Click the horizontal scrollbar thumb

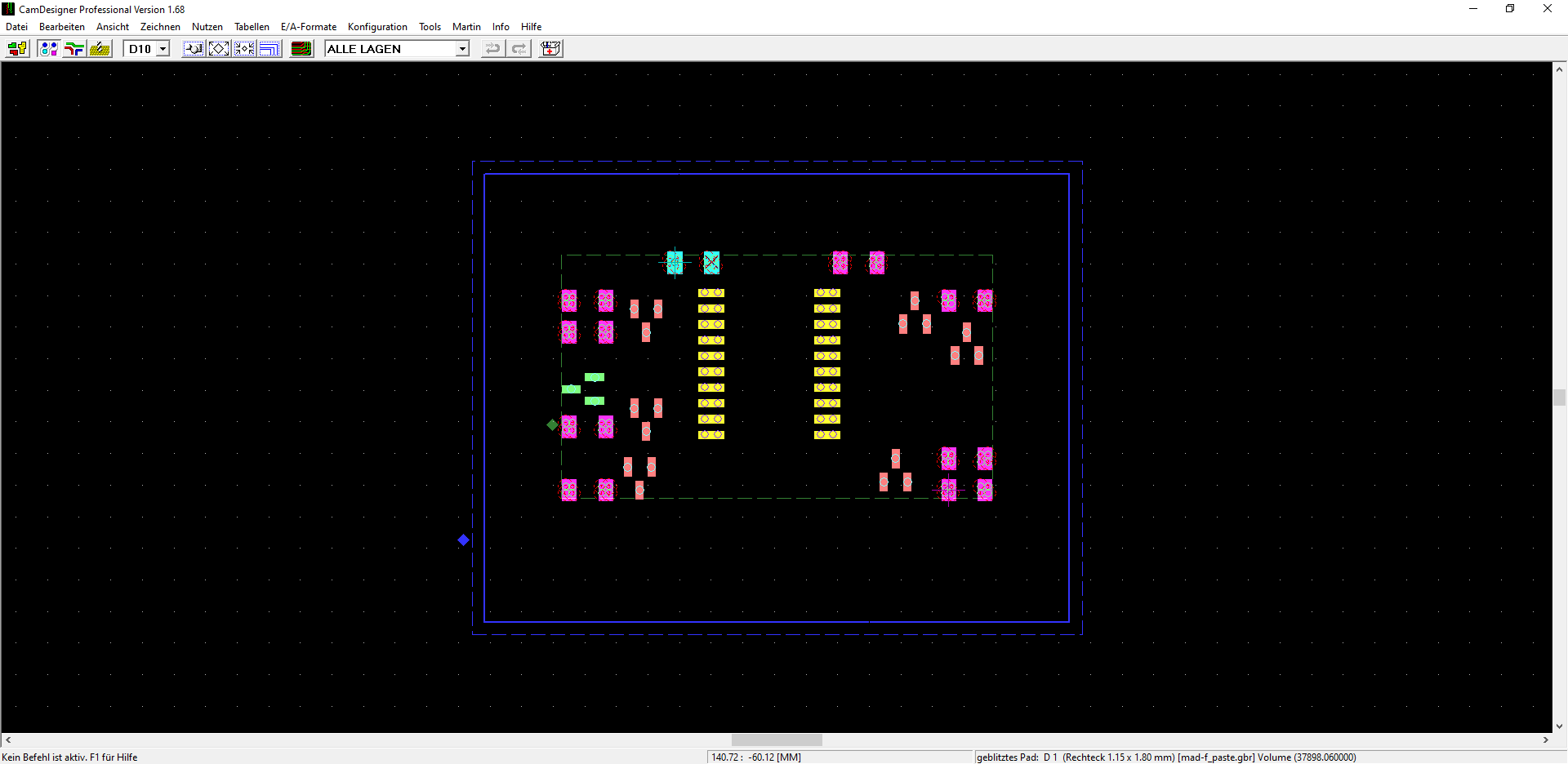coord(776,740)
